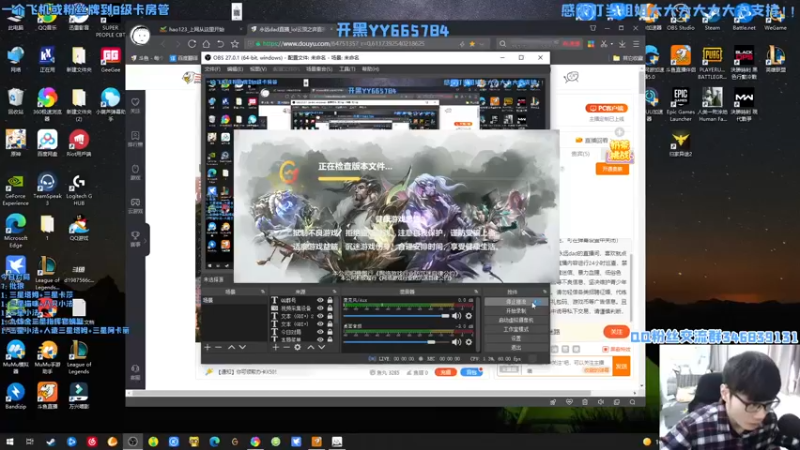
Task: Open source properties gear in OBS sources panel
Action: point(297,347)
